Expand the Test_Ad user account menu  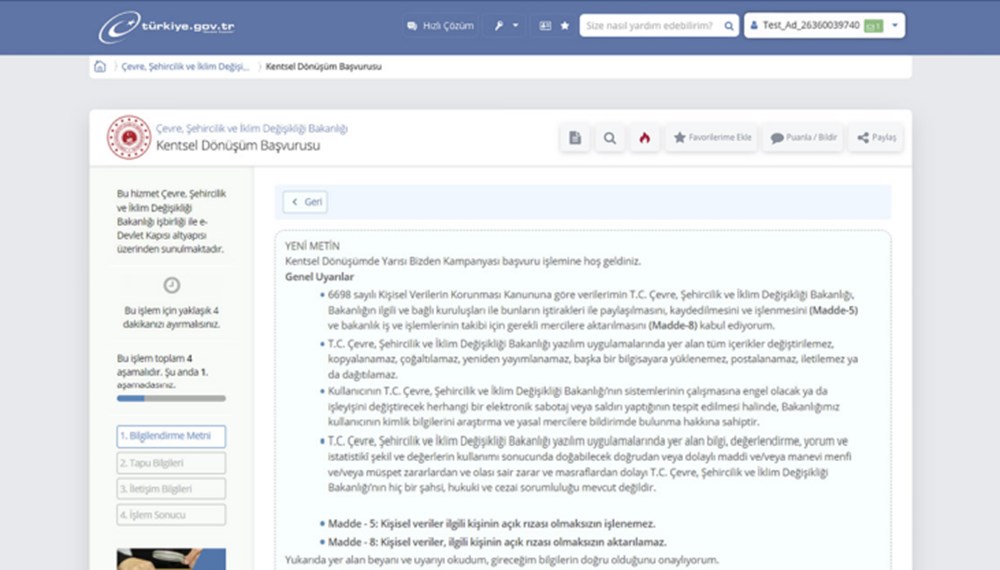click(x=824, y=26)
